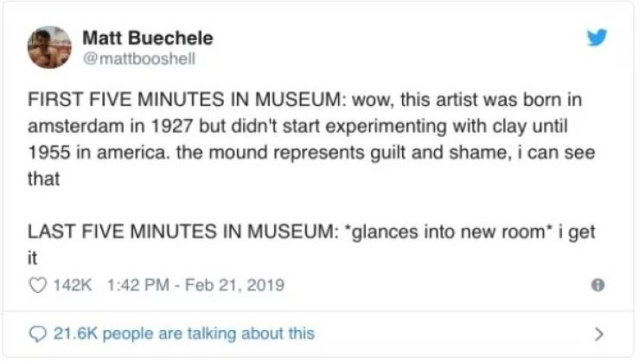
Task: Click the "*glances into new room*" phrase
Action: click(x=448, y=232)
